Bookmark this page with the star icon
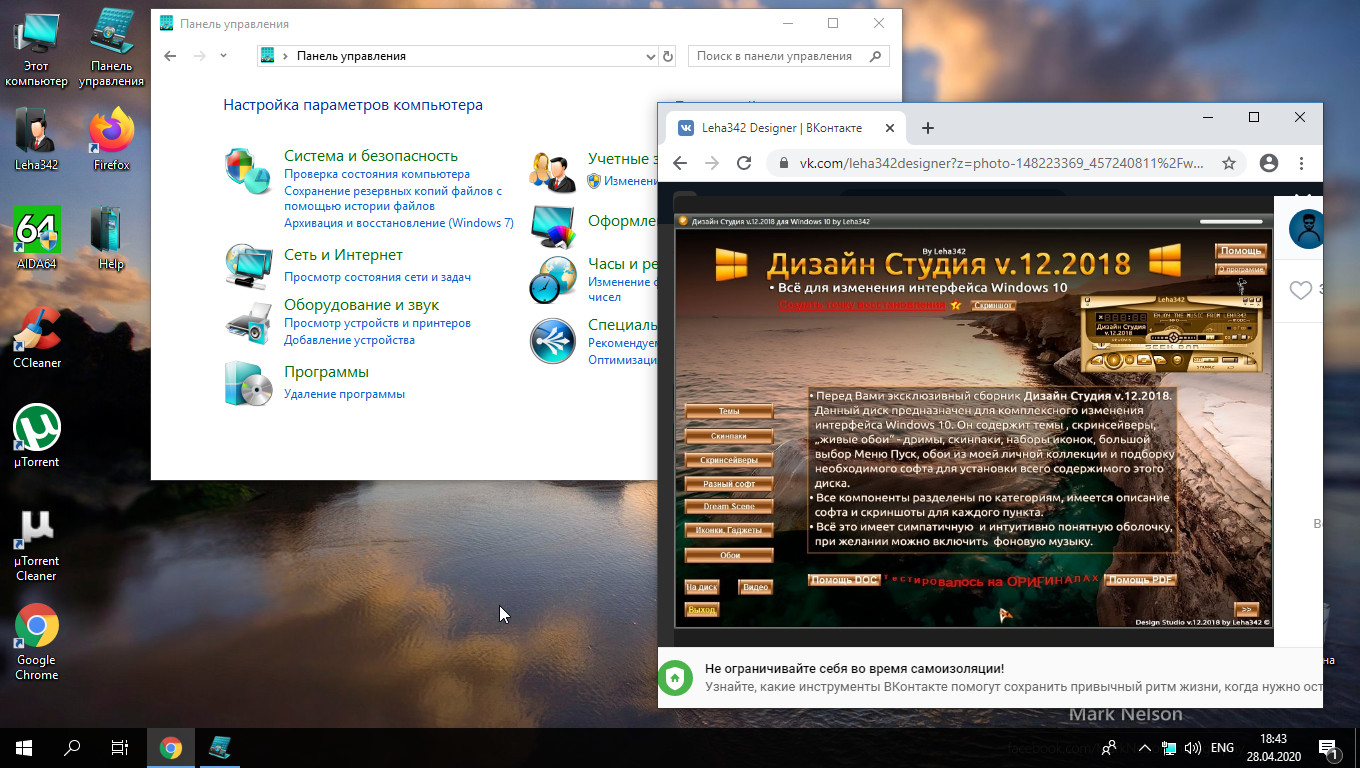 pyautogui.click(x=1229, y=163)
